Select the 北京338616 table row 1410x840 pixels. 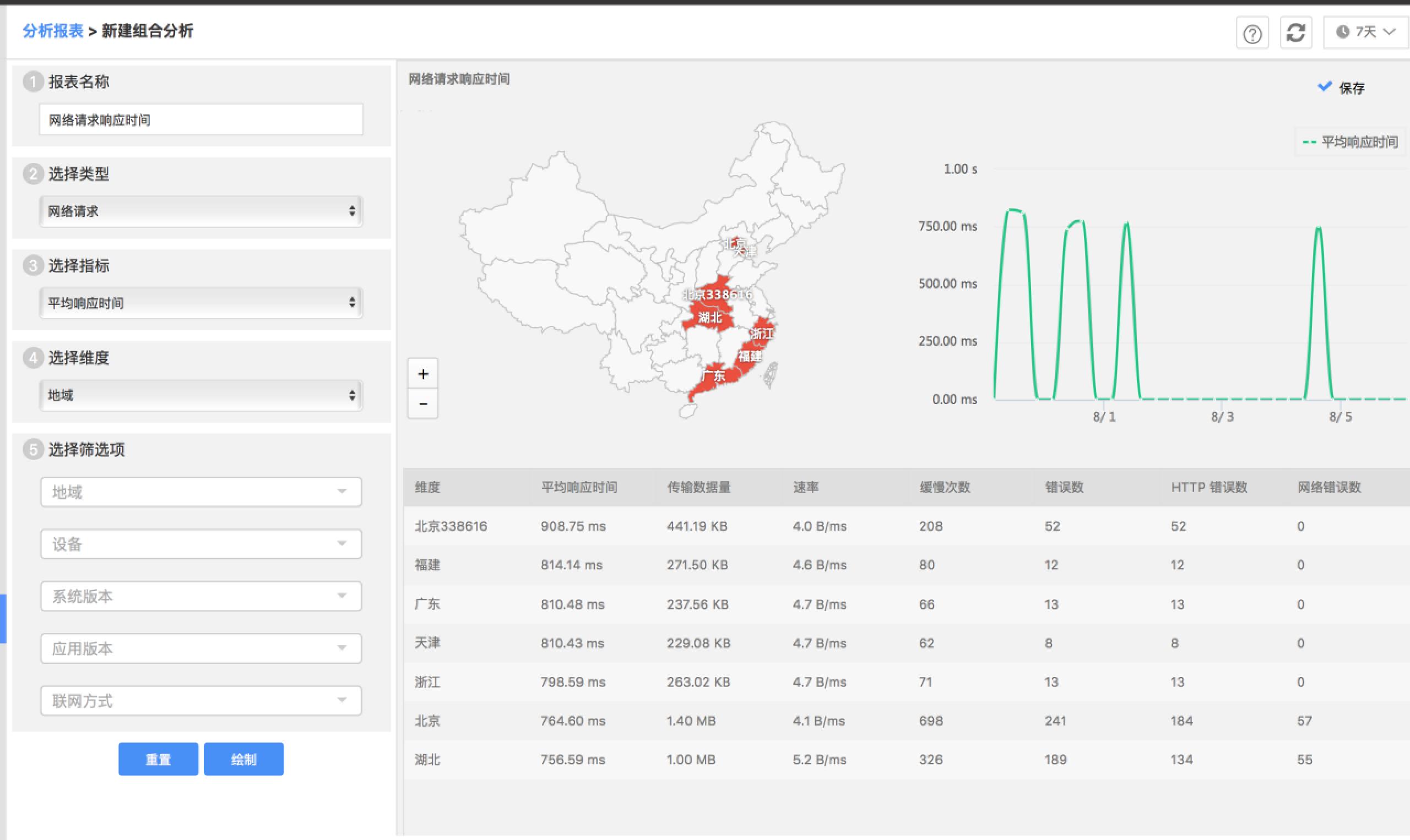coord(907,526)
